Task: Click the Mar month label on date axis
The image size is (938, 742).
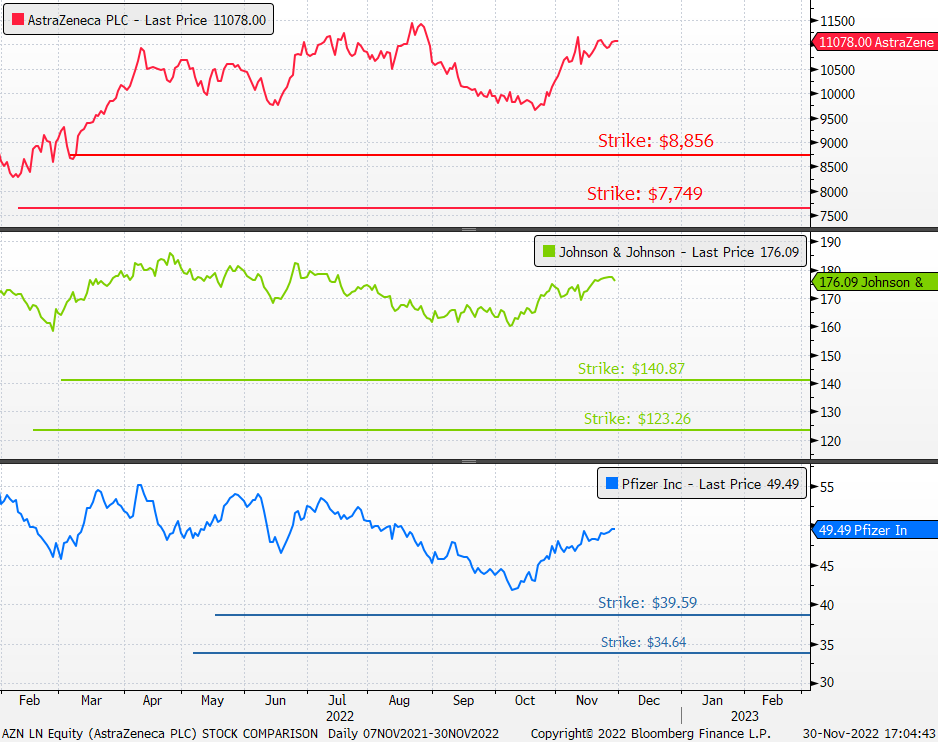Action: 92,700
